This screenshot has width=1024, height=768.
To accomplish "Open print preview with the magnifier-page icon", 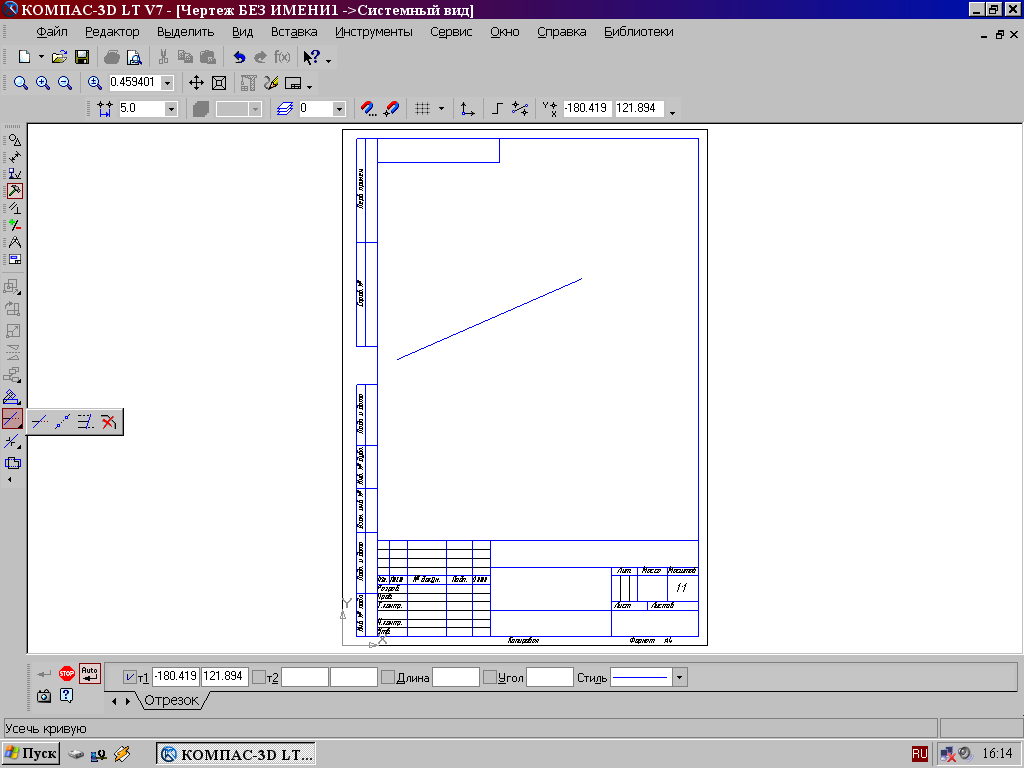I will 134,57.
